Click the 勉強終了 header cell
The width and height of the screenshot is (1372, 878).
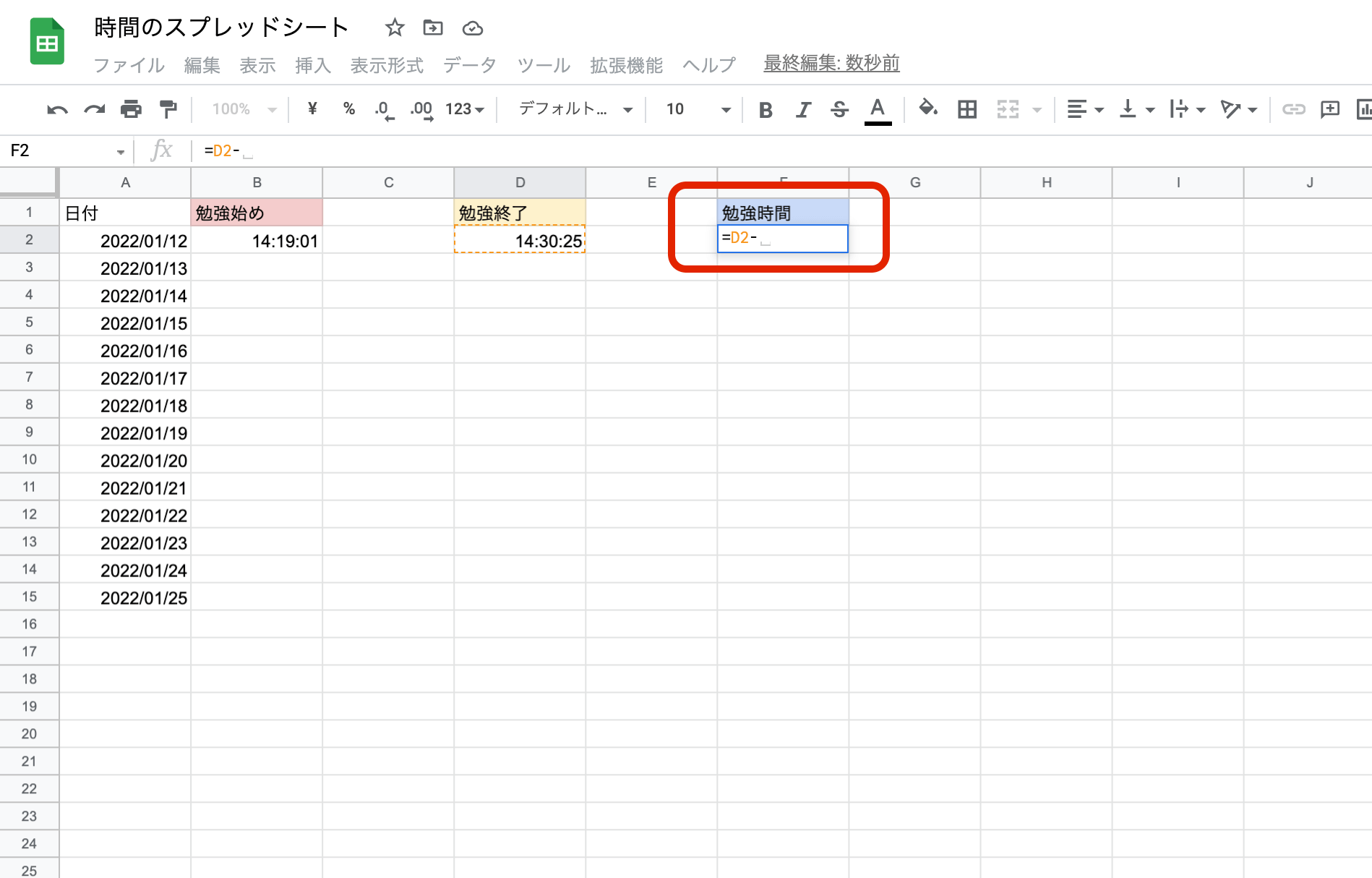[520, 213]
